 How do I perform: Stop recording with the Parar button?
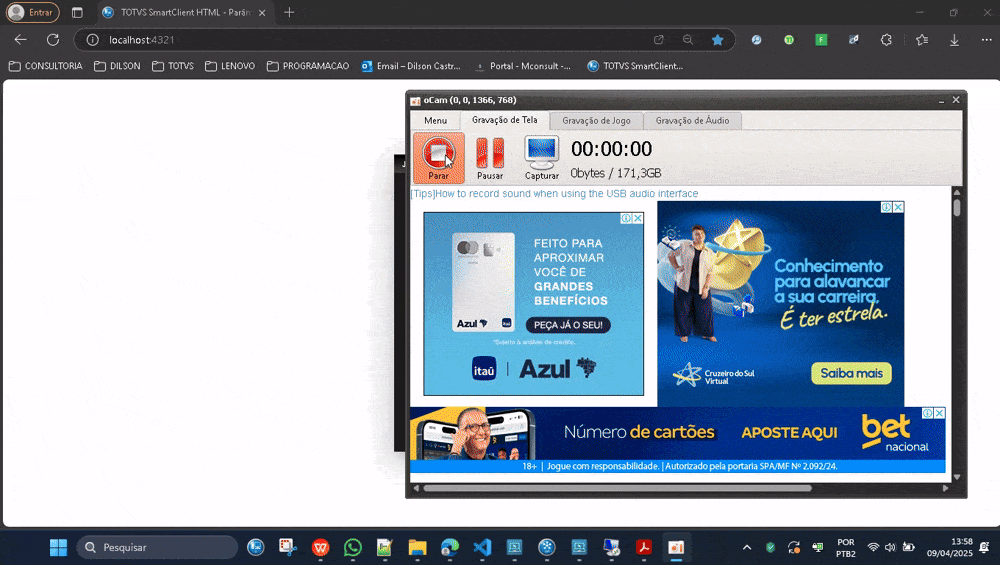(x=438, y=158)
